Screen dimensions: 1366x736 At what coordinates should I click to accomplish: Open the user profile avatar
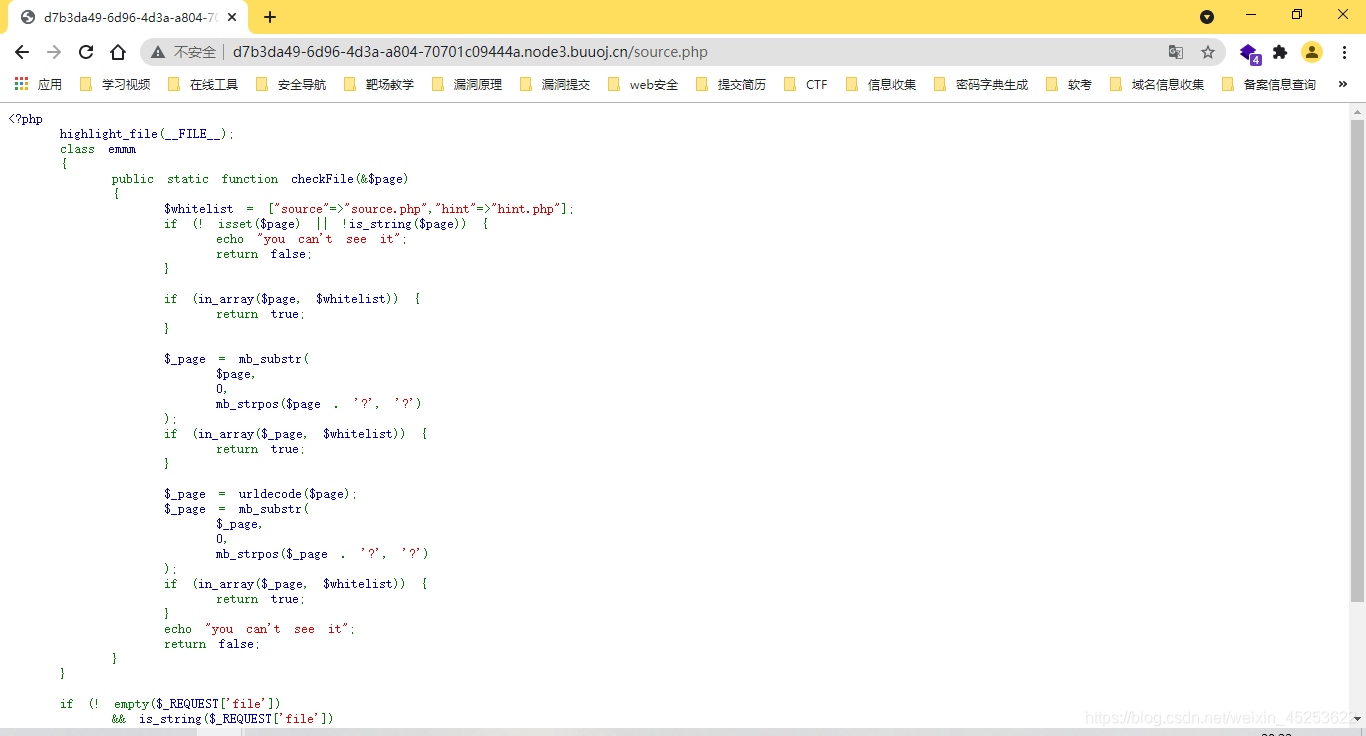[1312, 52]
